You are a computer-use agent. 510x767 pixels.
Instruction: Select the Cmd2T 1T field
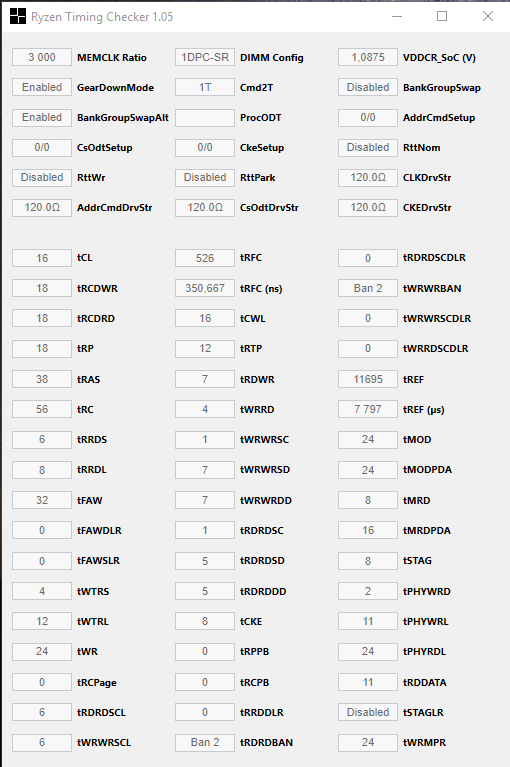(x=205, y=88)
